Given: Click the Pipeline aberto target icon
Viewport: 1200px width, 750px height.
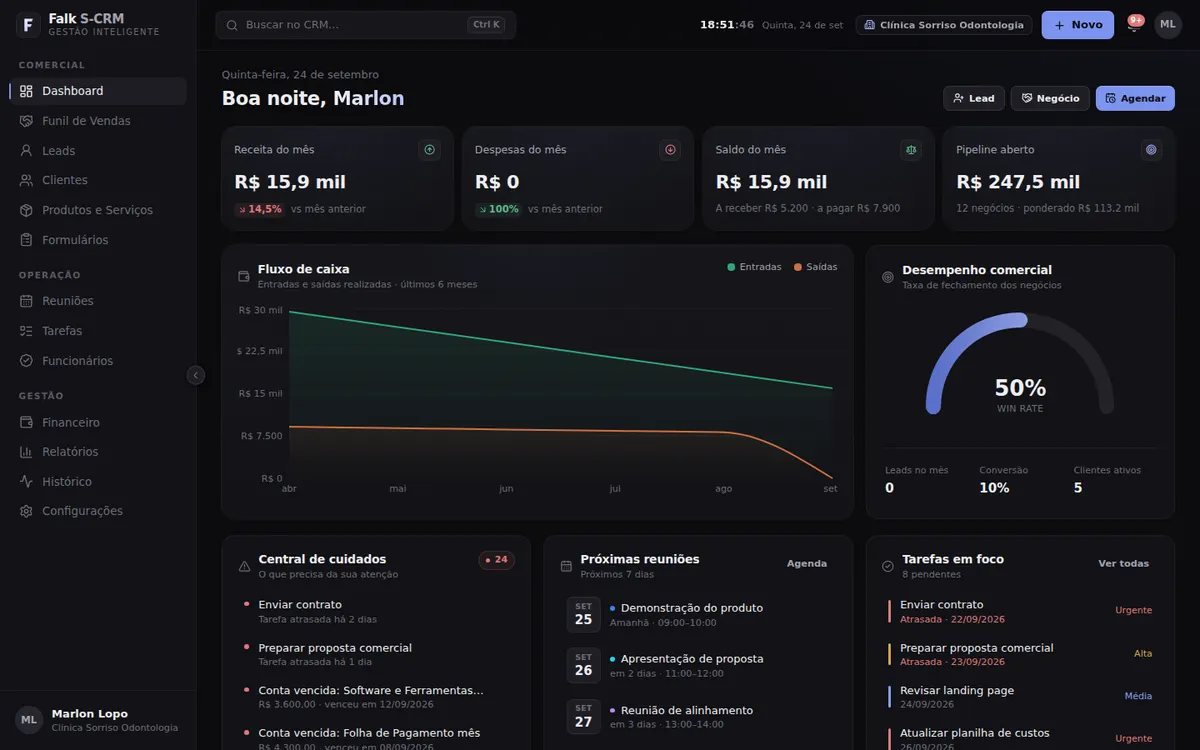Looking at the screenshot, I should (x=1151, y=150).
